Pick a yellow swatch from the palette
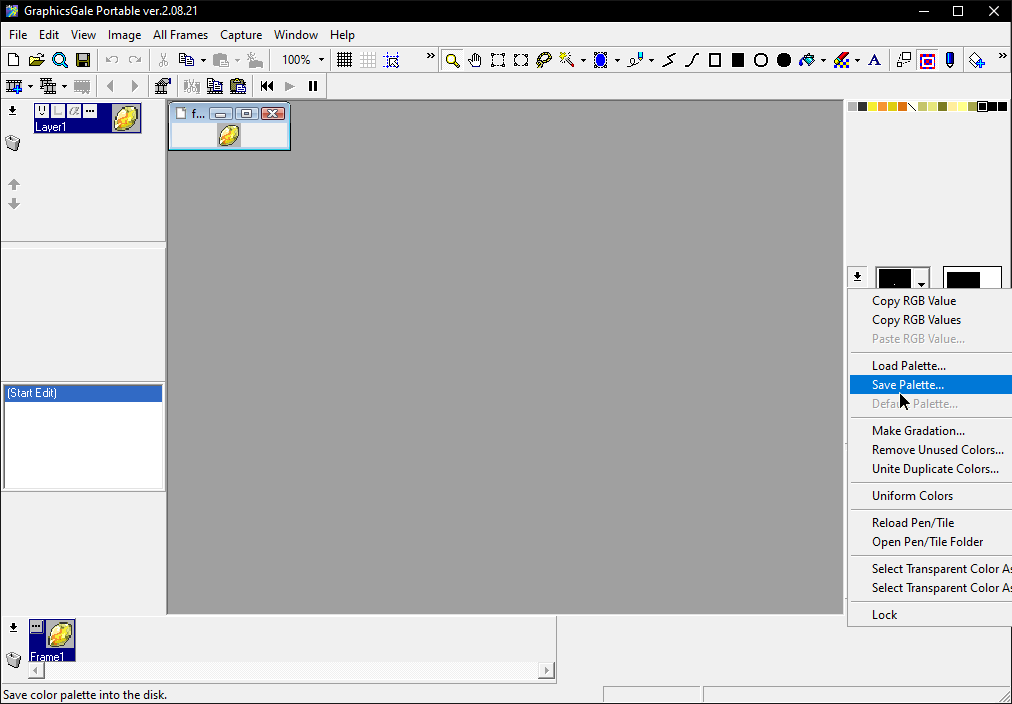This screenshot has height=704, width=1012. coord(875,105)
